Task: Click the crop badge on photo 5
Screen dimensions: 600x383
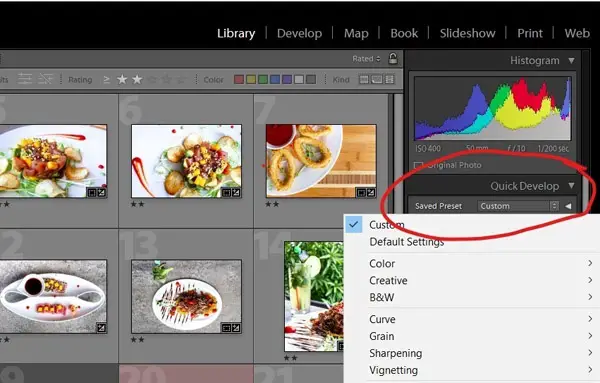Action: pos(91,192)
